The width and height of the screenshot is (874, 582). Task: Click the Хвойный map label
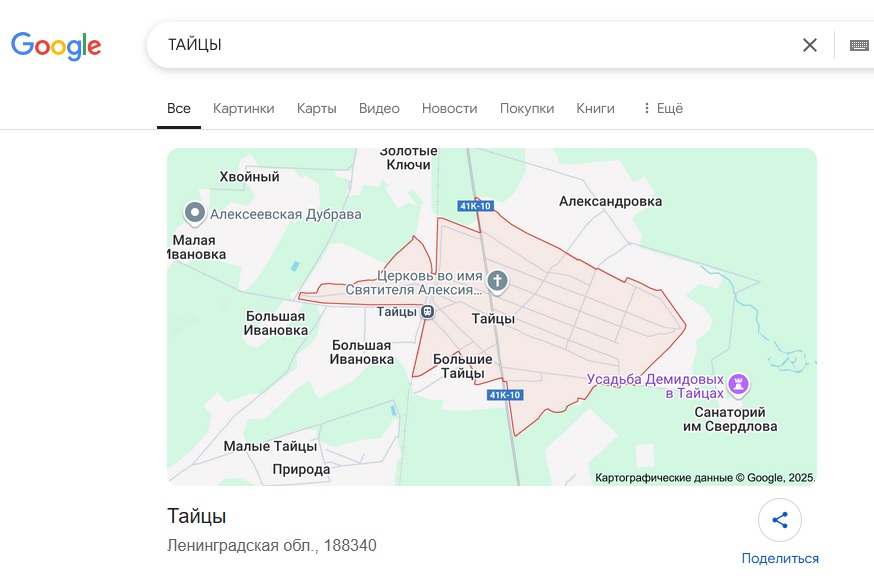pos(249,177)
